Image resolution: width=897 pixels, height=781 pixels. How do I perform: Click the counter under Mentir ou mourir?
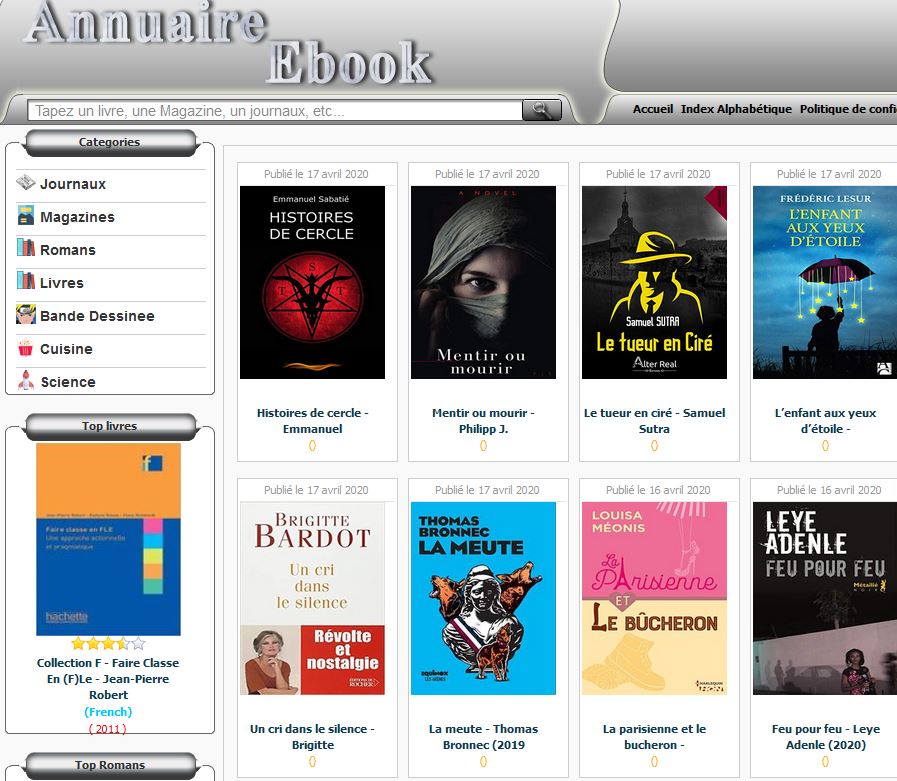point(483,446)
